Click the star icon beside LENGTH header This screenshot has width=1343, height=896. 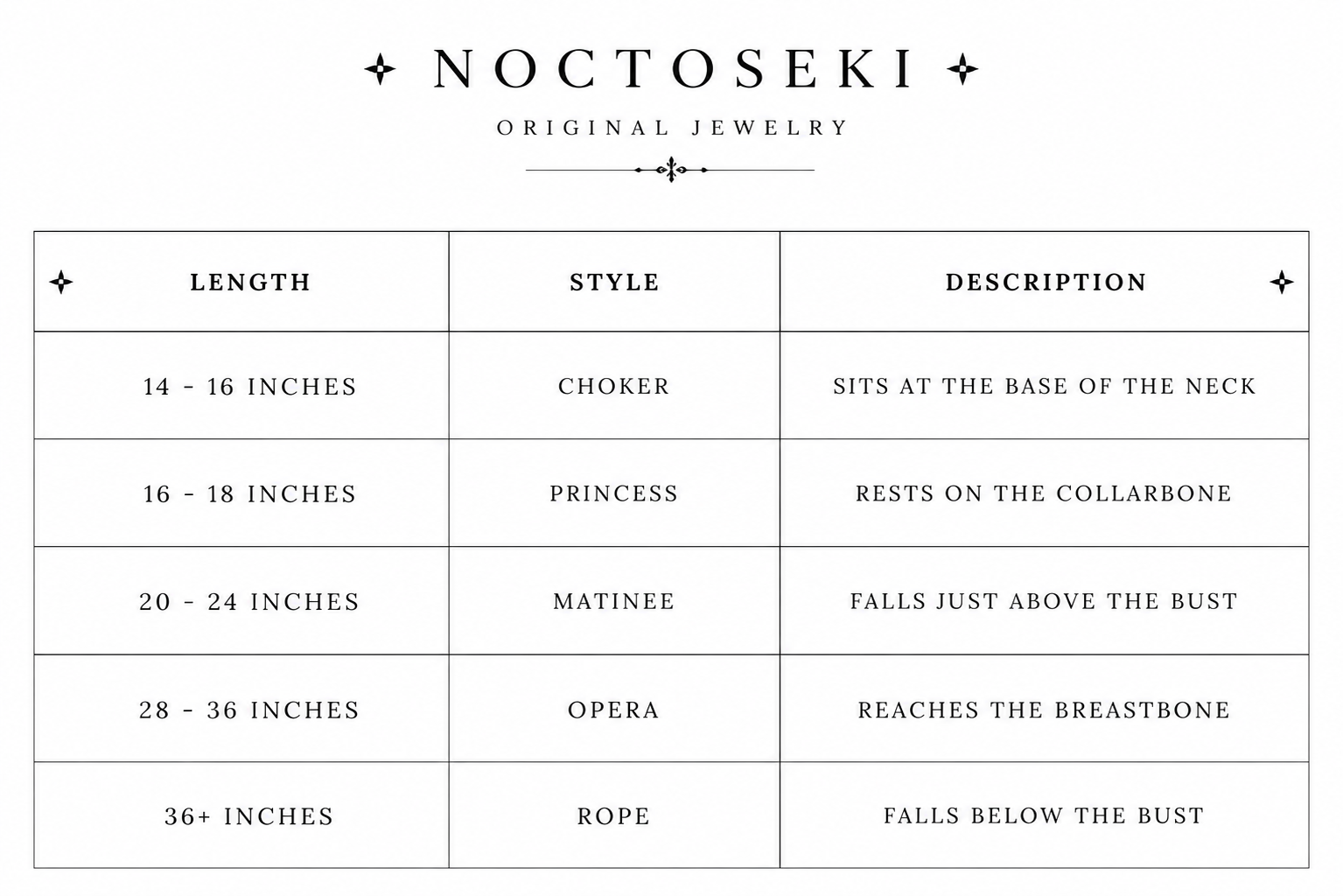(x=61, y=282)
